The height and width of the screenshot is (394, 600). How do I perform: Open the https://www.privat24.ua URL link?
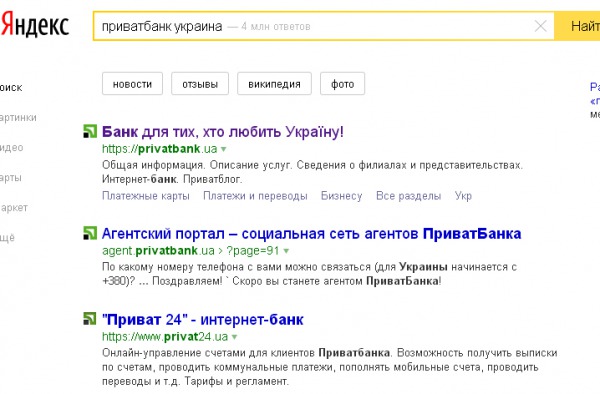pos(165,337)
